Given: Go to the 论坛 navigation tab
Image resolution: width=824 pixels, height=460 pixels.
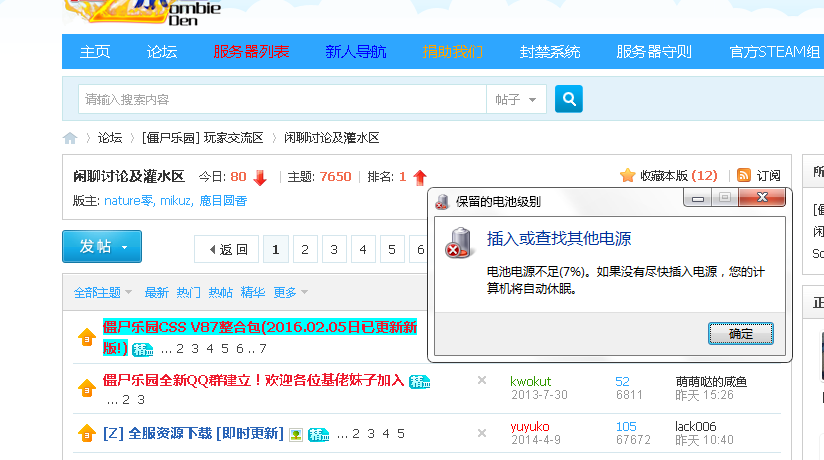Looking at the screenshot, I should coord(162,52).
